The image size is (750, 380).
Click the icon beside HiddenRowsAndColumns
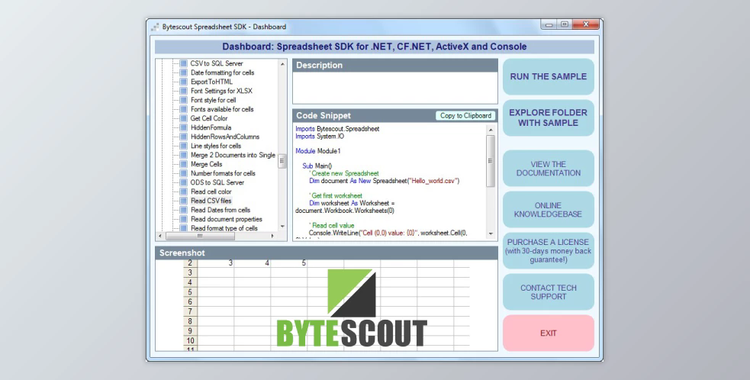(183, 136)
